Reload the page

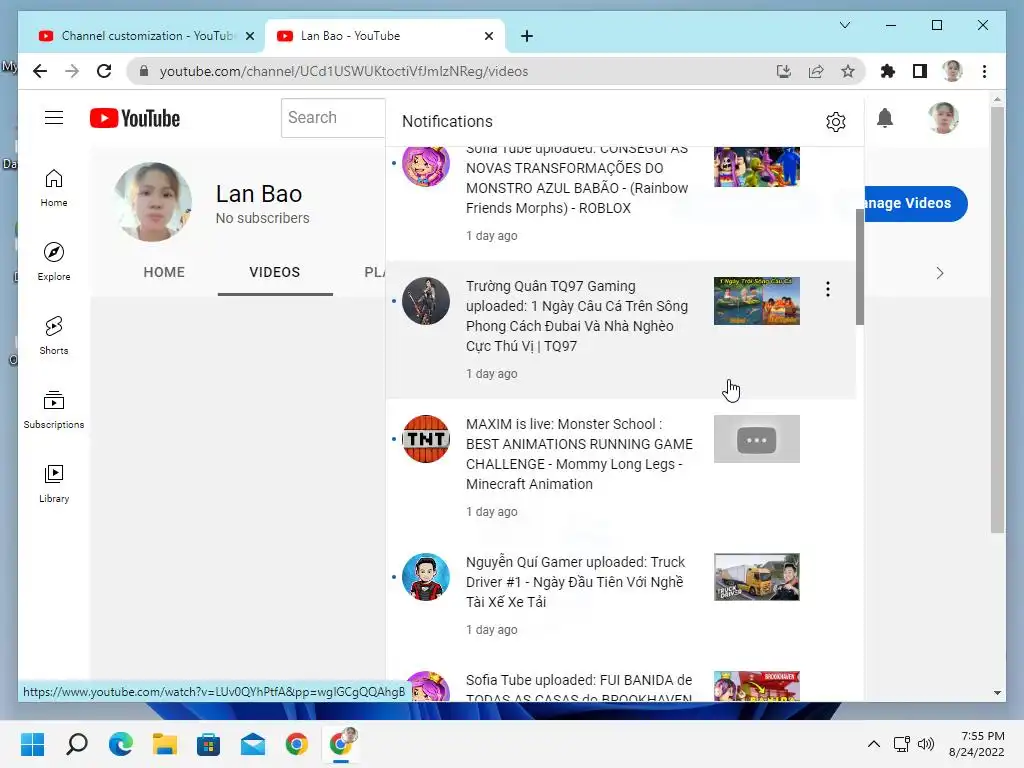pos(104,71)
